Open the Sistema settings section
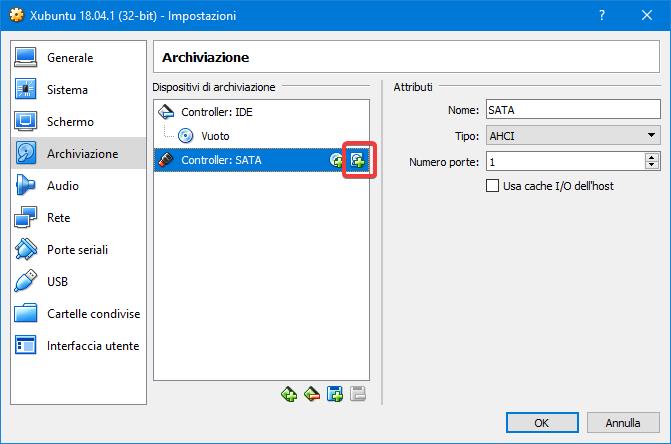This screenshot has width=671, height=444. [78, 89]
